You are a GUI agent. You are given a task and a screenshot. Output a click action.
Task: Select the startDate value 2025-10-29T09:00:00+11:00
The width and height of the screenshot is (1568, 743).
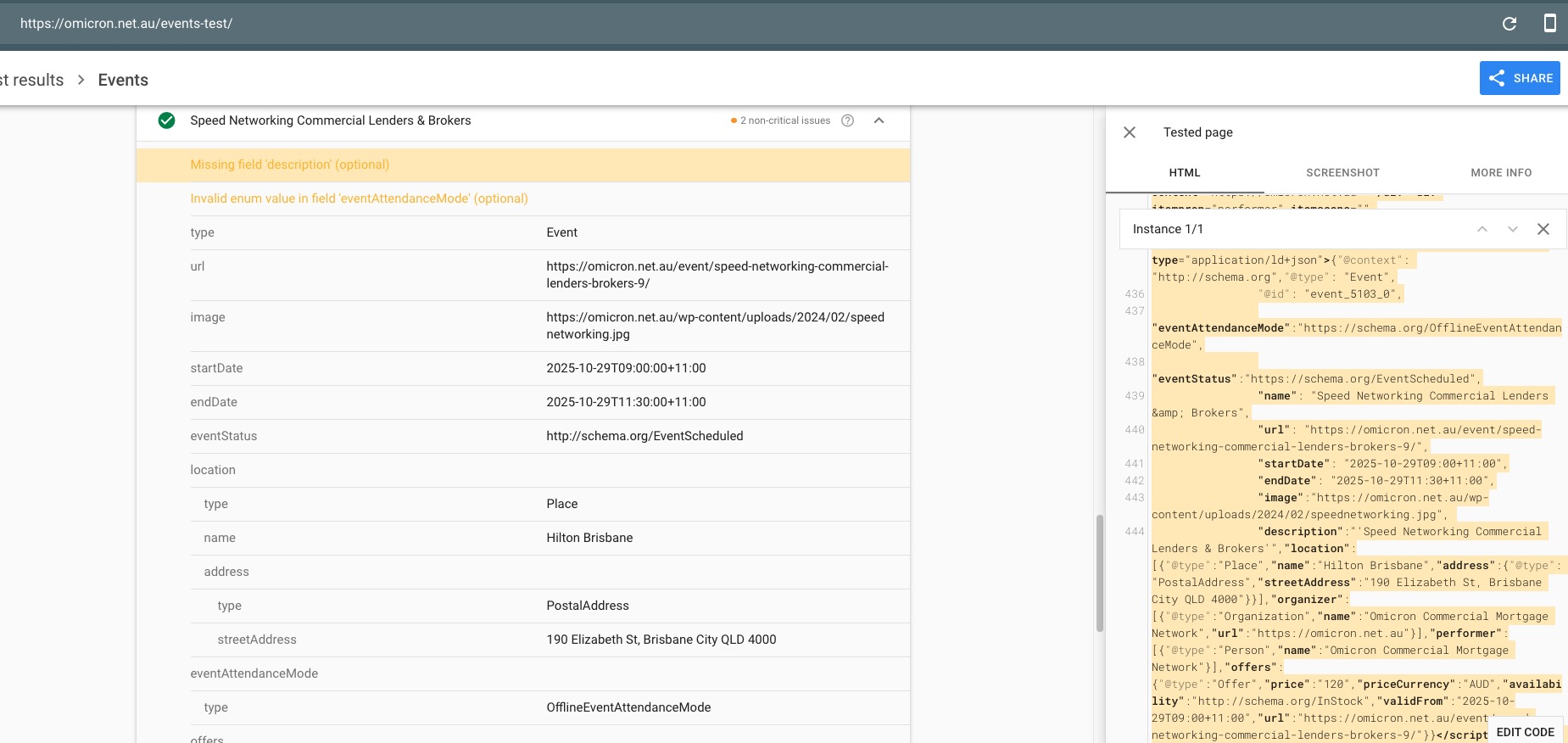click(626, 368)
